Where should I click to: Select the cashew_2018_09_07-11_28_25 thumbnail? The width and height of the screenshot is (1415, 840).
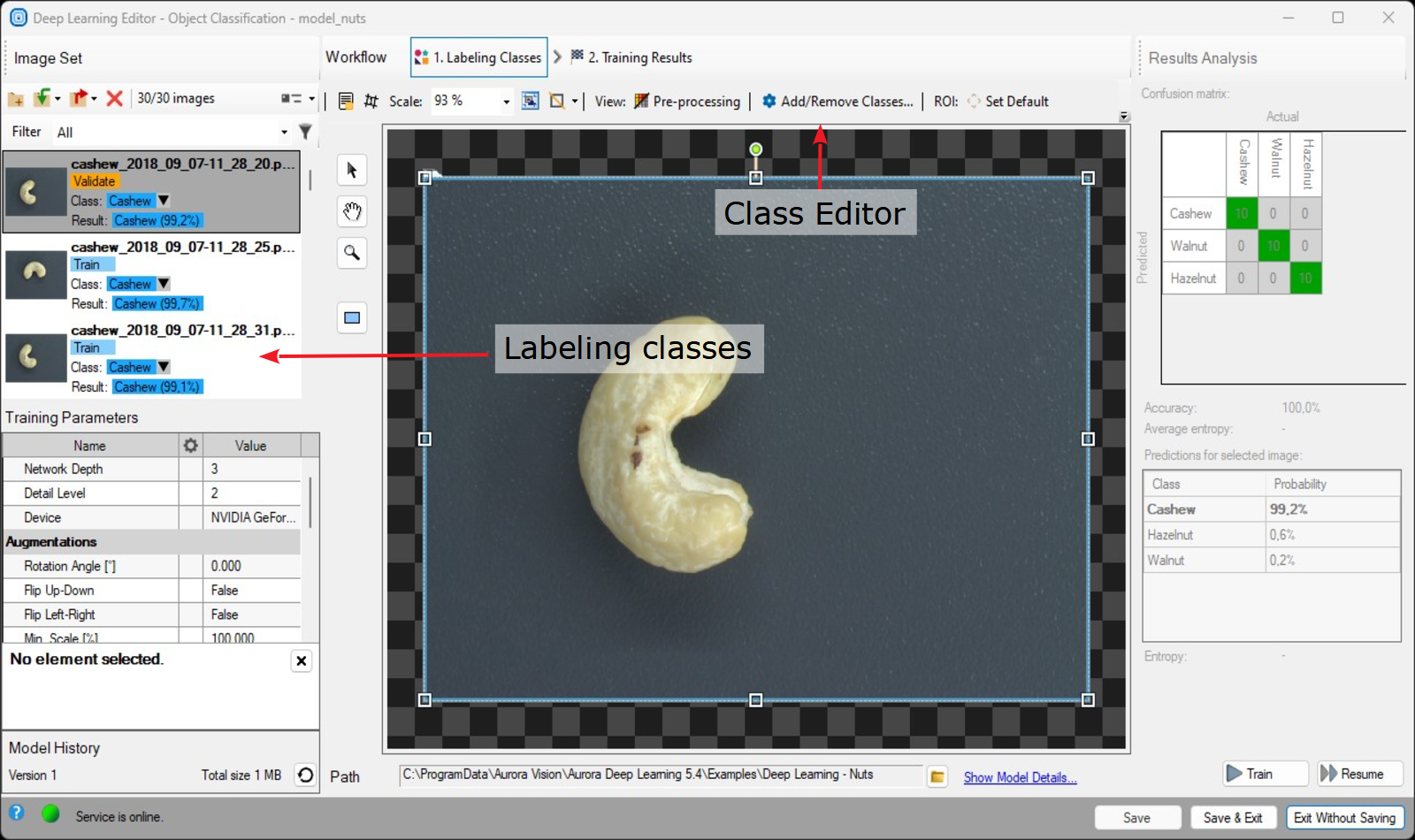[35, 274]
